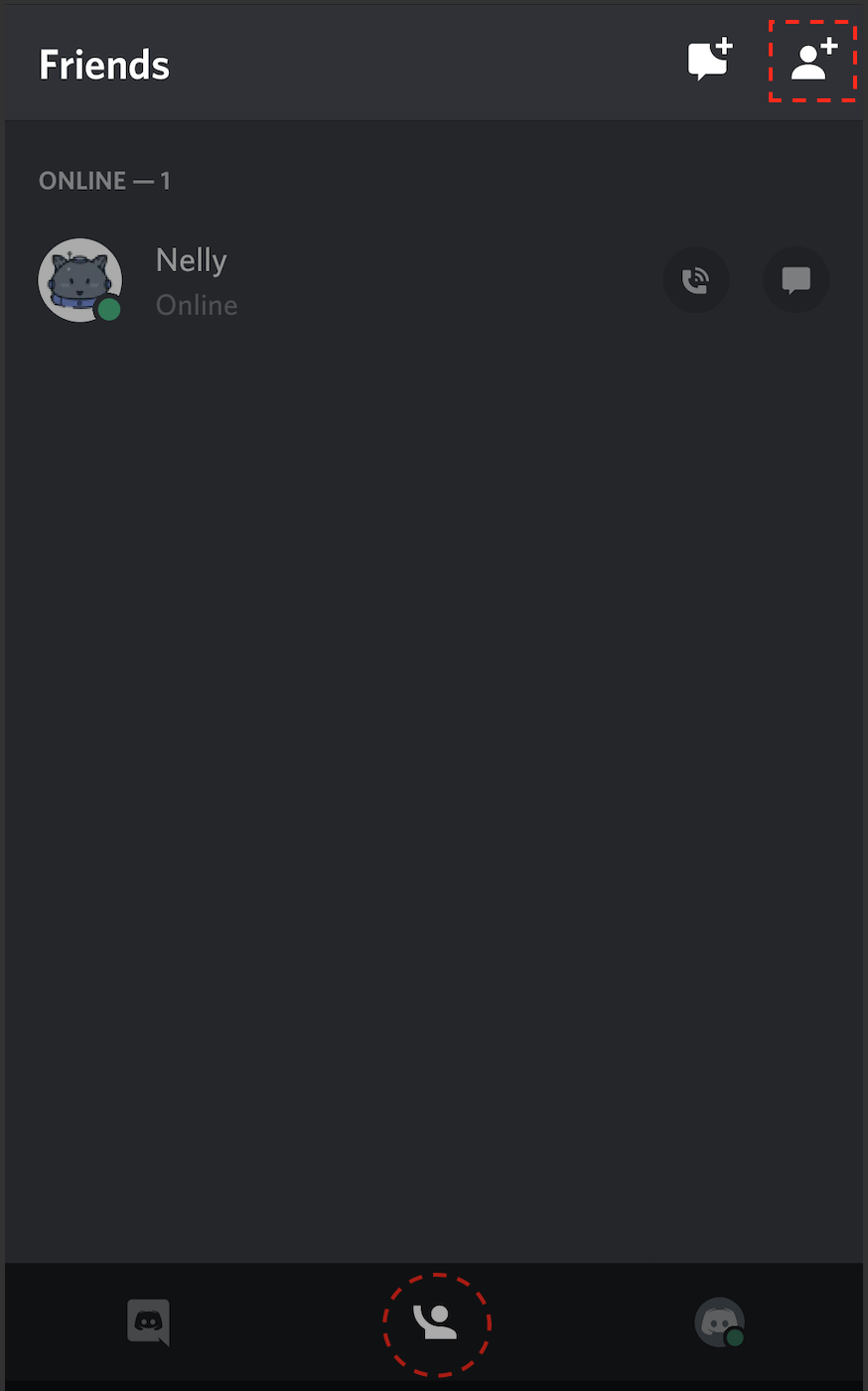This screenshot has height=1391, width=868.
Task: Open your user profile tab avatar
Action: point(720,1322)
